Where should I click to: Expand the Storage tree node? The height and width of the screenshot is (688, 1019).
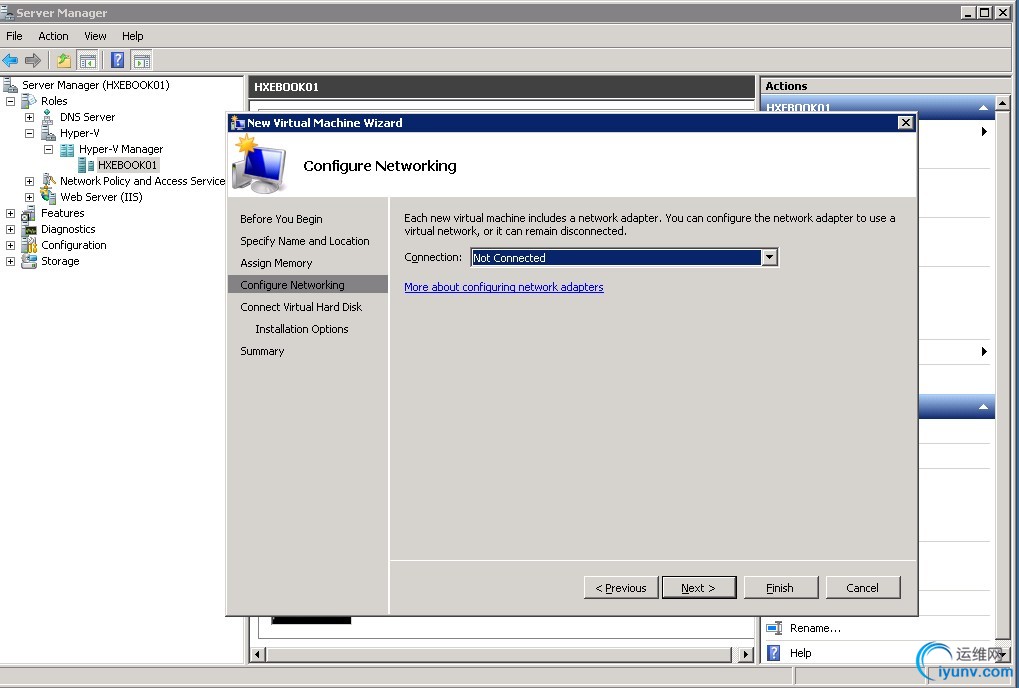pyautogui.click(x=10, y=261)
